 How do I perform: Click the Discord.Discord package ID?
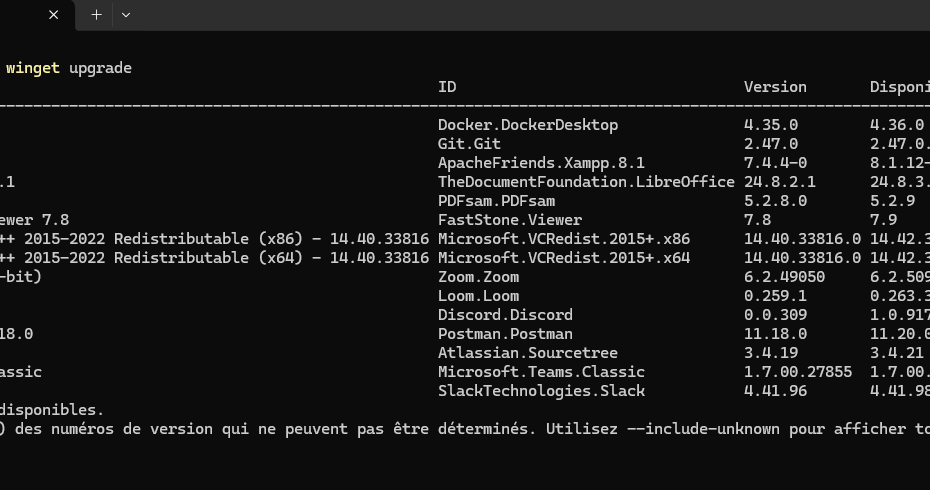(x=505, y=315)
